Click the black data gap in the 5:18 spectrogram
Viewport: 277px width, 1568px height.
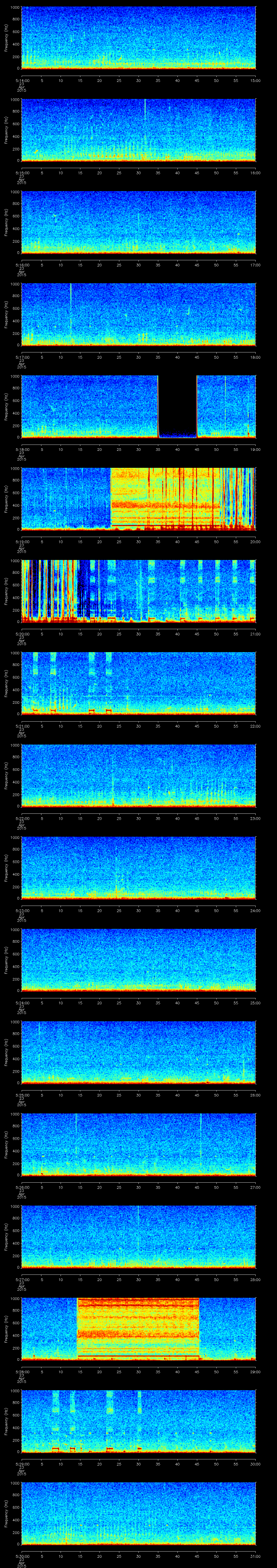pos(177,405)
